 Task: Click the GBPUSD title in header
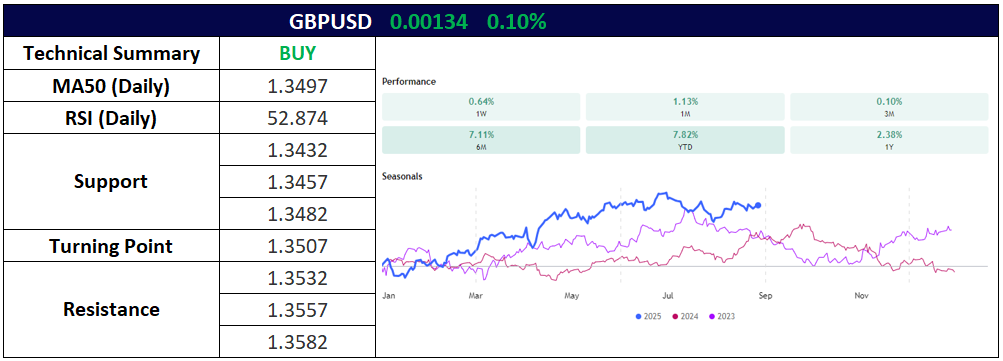[x=330, y=22]
